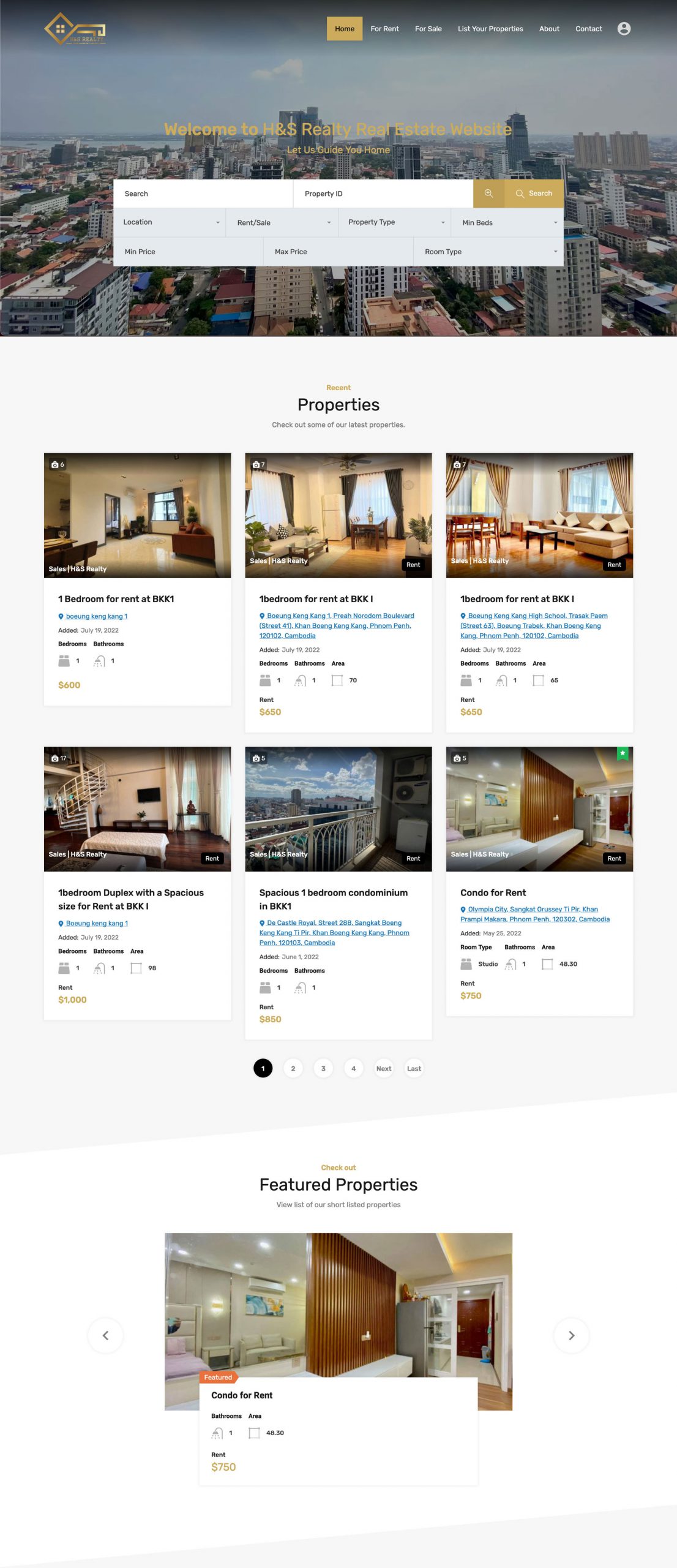Go to pagination page 2
Image resolution: width=677 pixels, height=1568 pixels.
tap(293, 1068)
